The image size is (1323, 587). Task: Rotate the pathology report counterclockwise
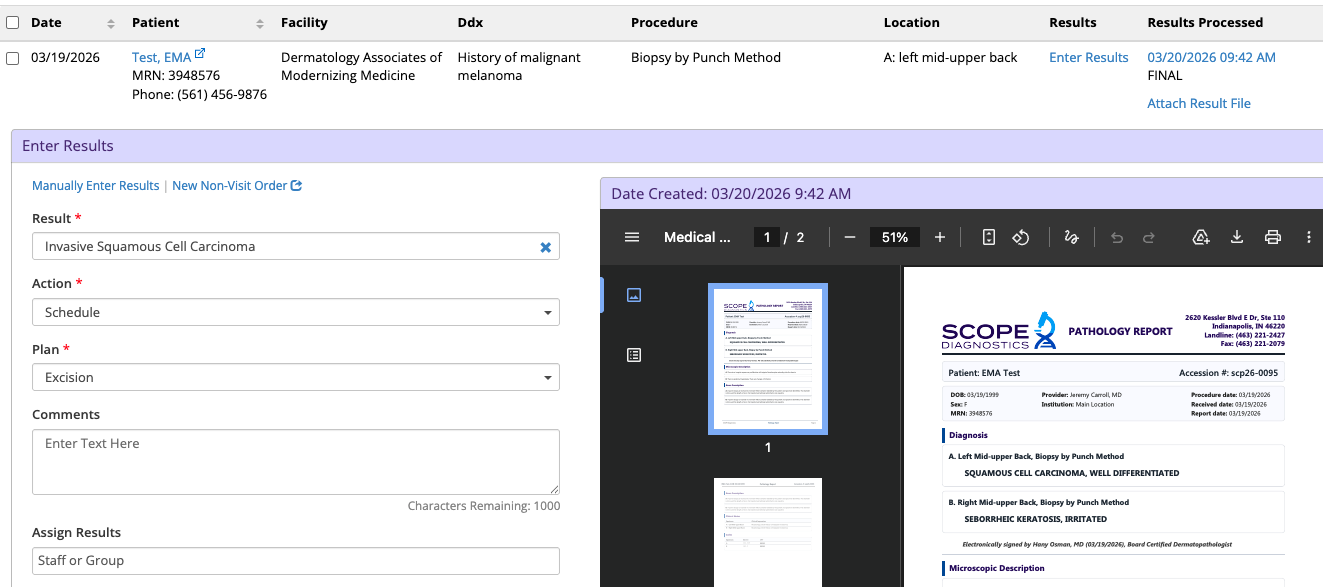tap(1018, 237)
